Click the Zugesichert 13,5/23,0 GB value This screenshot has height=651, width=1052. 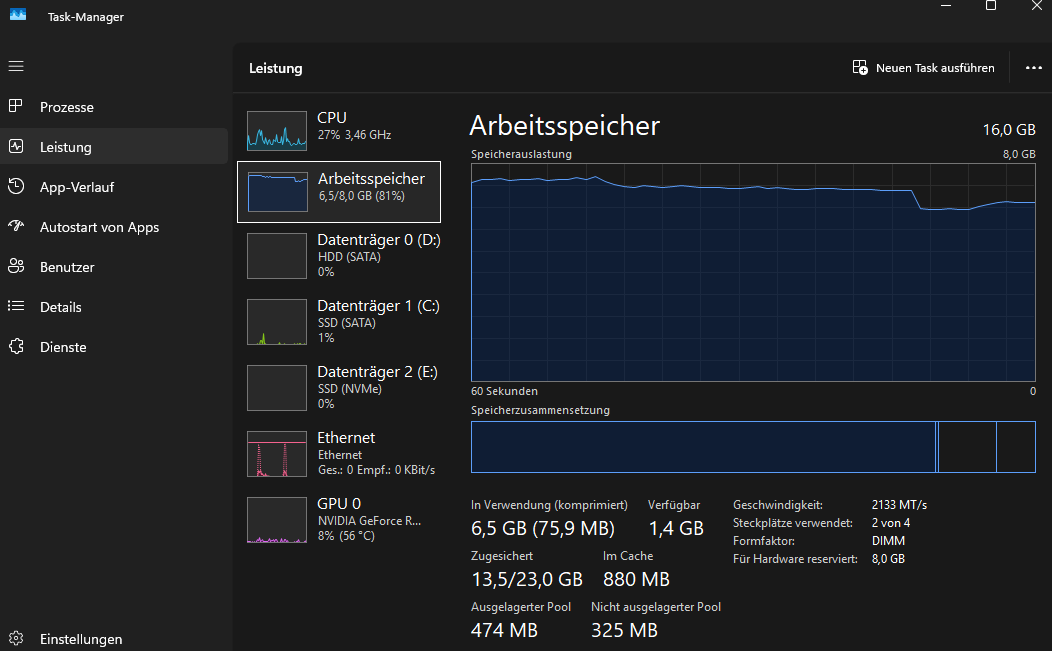point(527,579)
